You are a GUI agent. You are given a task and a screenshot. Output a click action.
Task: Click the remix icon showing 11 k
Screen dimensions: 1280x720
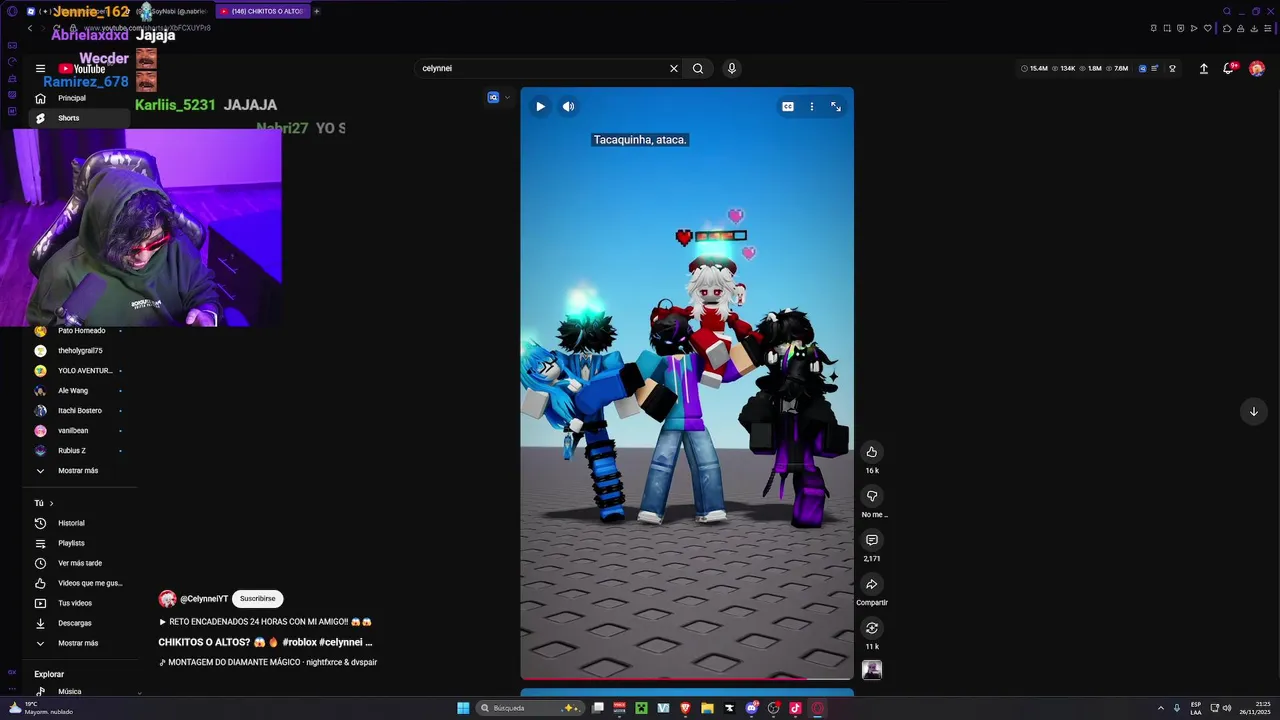pyautogui.click(x=872, y=628)
